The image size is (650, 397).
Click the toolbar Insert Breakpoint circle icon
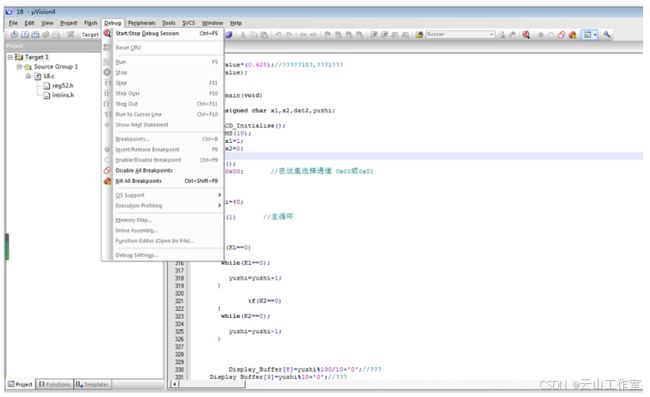[x=540, y=35]
